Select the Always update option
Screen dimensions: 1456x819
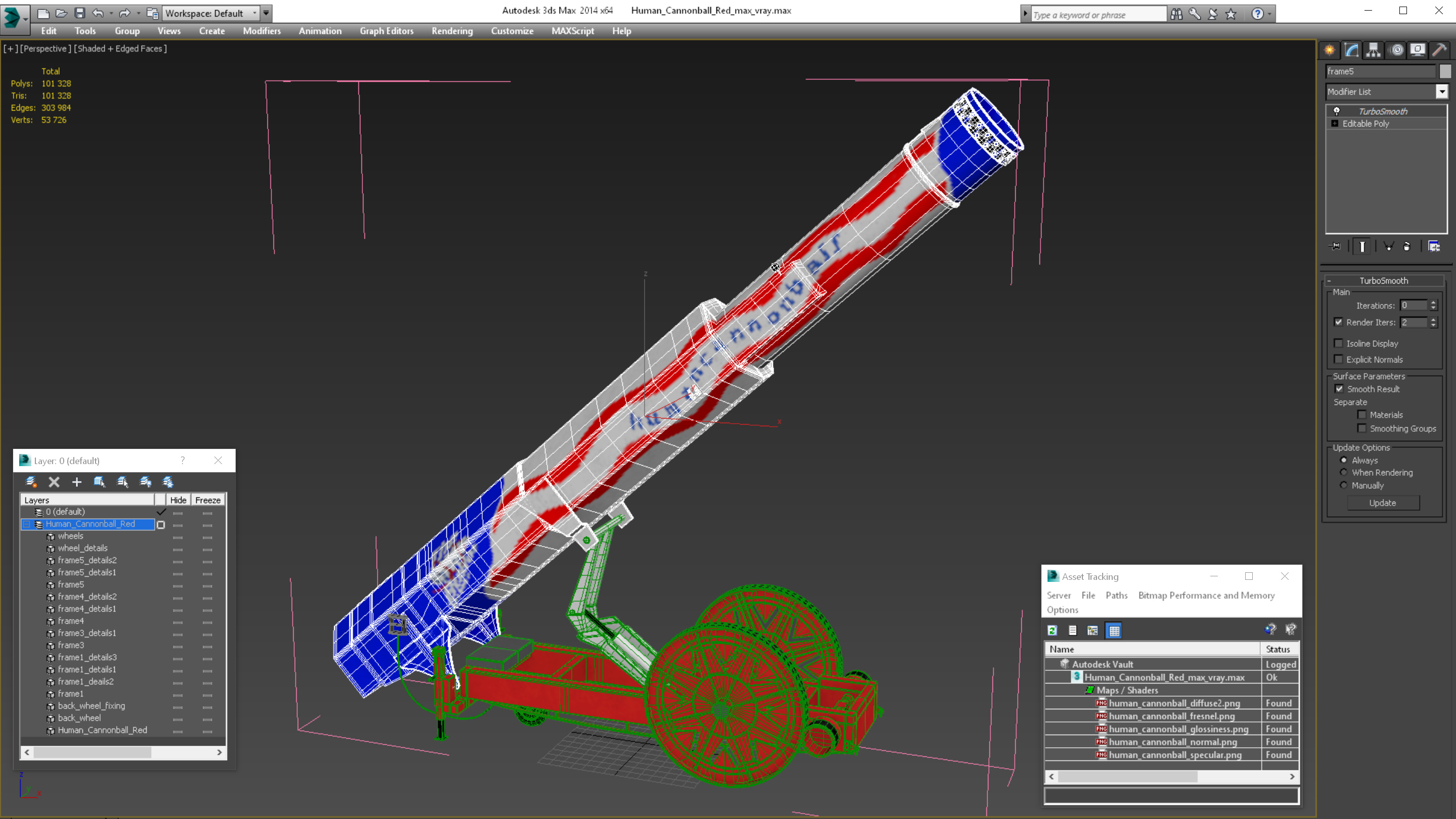click(x=1344, y=460)
